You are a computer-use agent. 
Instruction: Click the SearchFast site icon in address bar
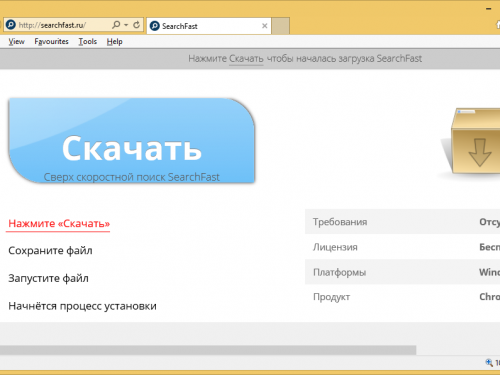(11, 25)
